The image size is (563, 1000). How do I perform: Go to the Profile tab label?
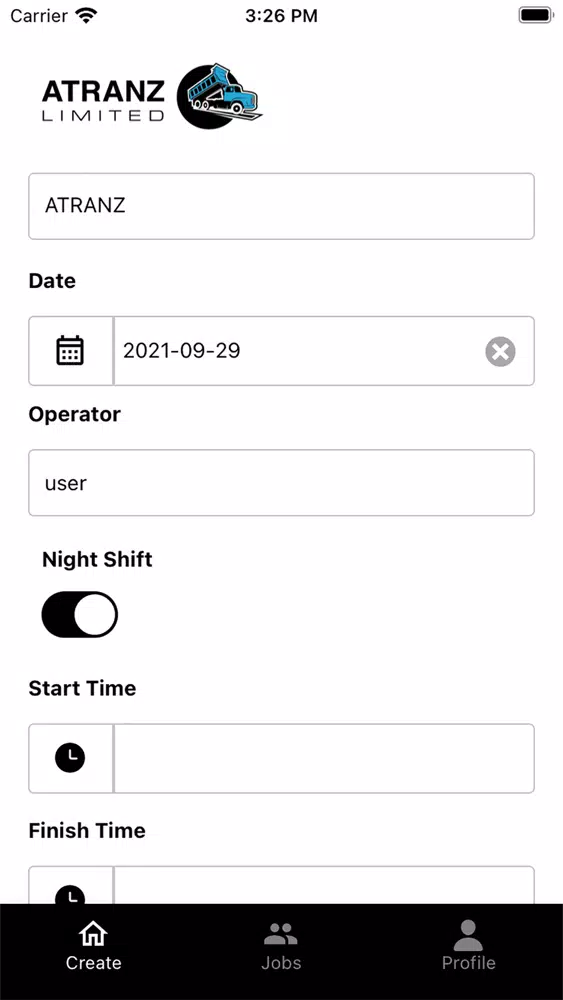(x=469, y=962)
